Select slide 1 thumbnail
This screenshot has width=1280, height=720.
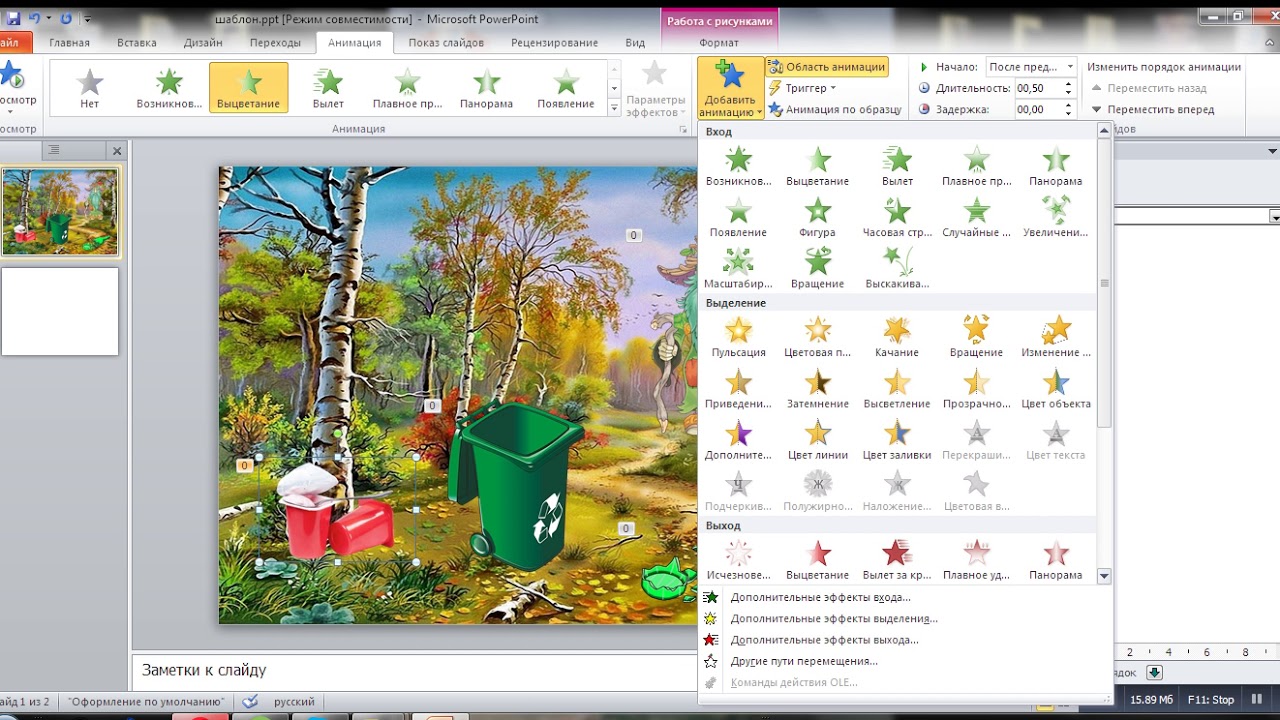click(x=60, y=211)
